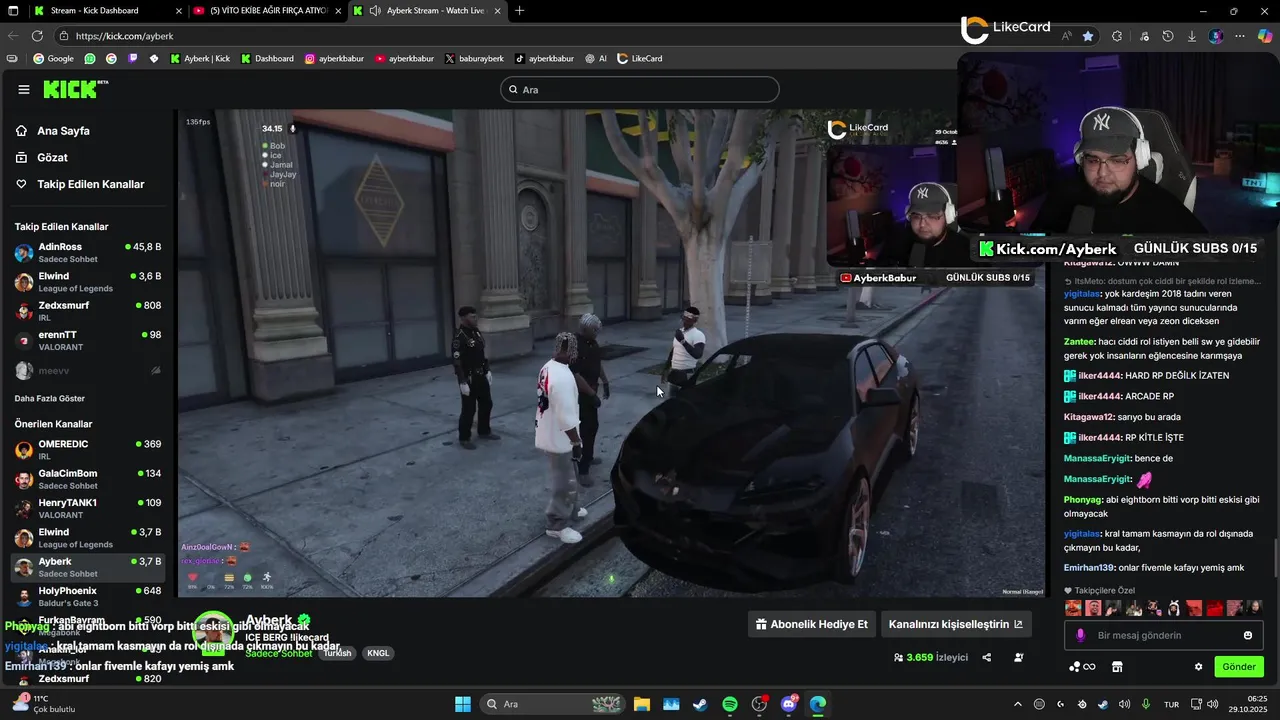This screenshot has width=1280, height=720.
Task: Toggle the bookmark star for this page
Action: pos(1088,36)
